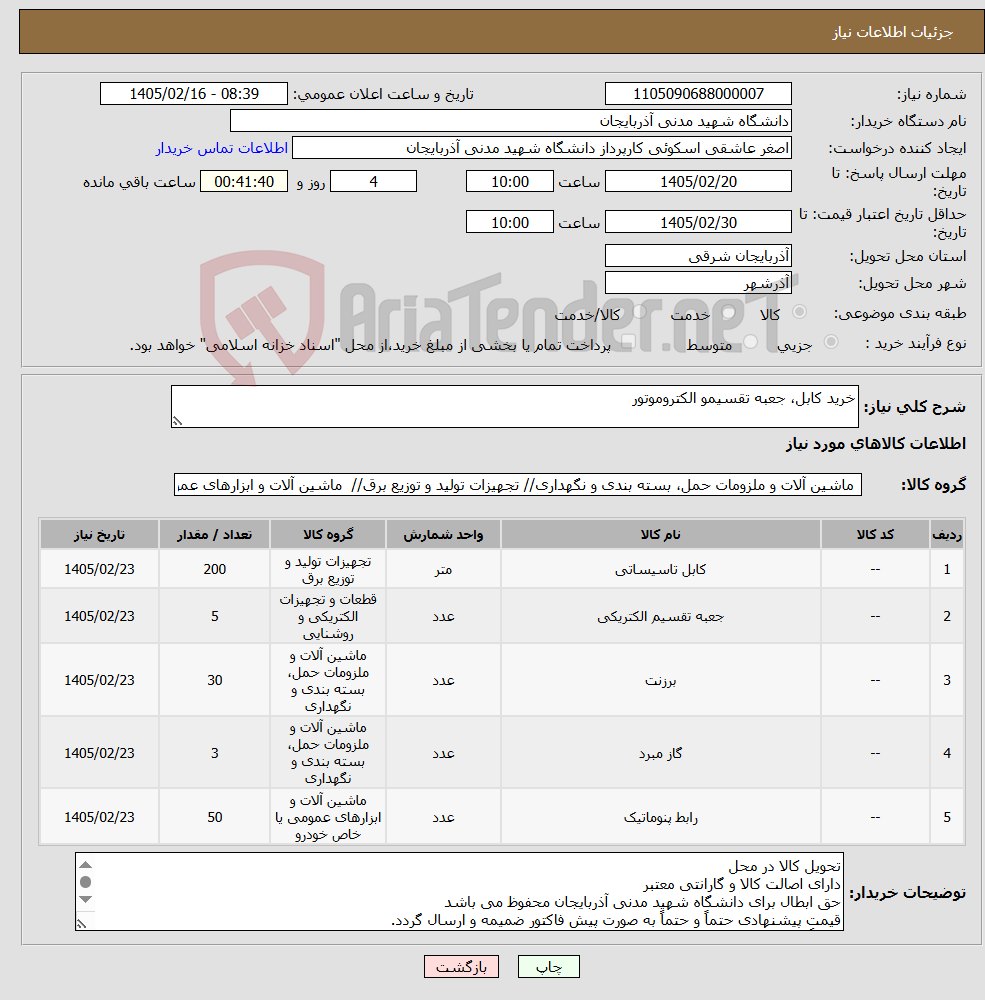Click need date in گاز مبرد row
This screenshot has height=1000, width=985.
click(99, 753)
